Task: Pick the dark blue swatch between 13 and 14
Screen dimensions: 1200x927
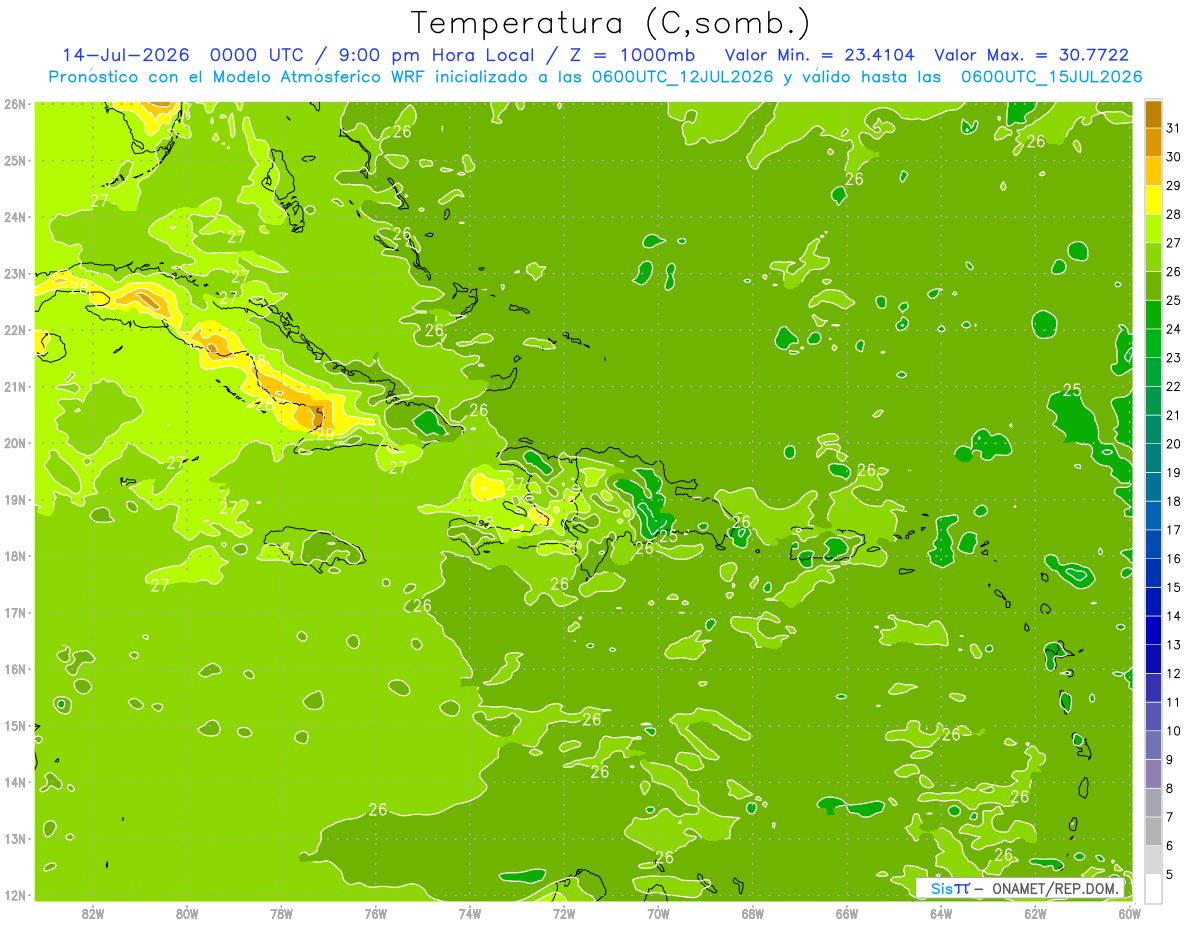Action: [1152, 630]
